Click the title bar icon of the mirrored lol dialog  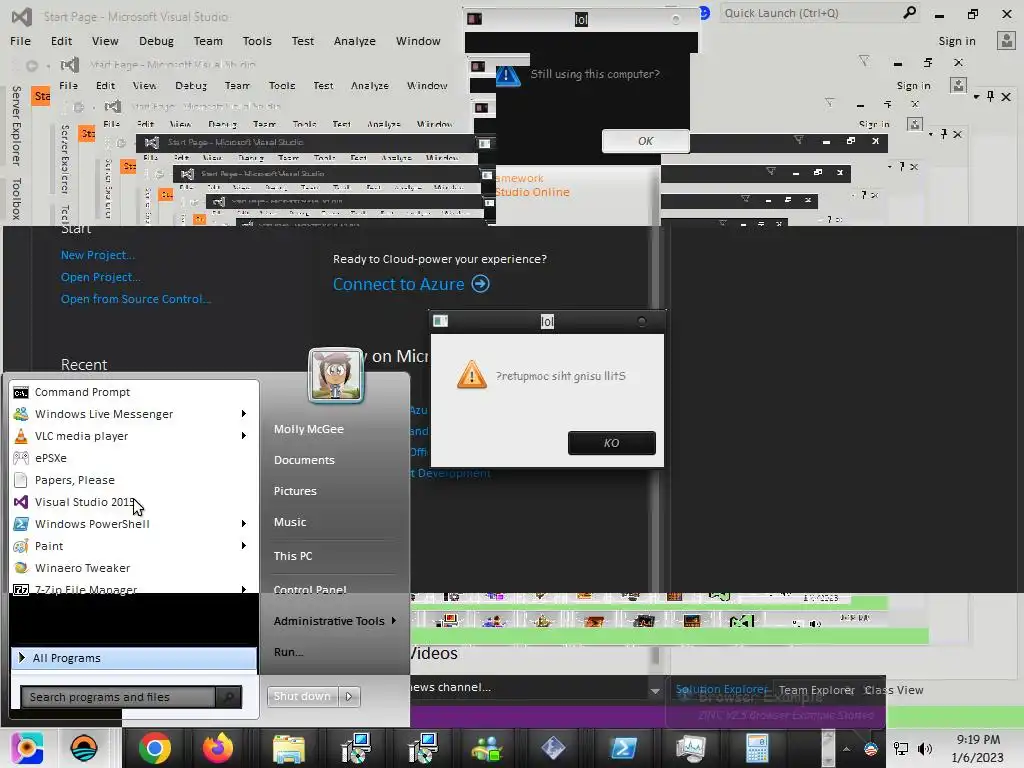click(x=441, y=321)
